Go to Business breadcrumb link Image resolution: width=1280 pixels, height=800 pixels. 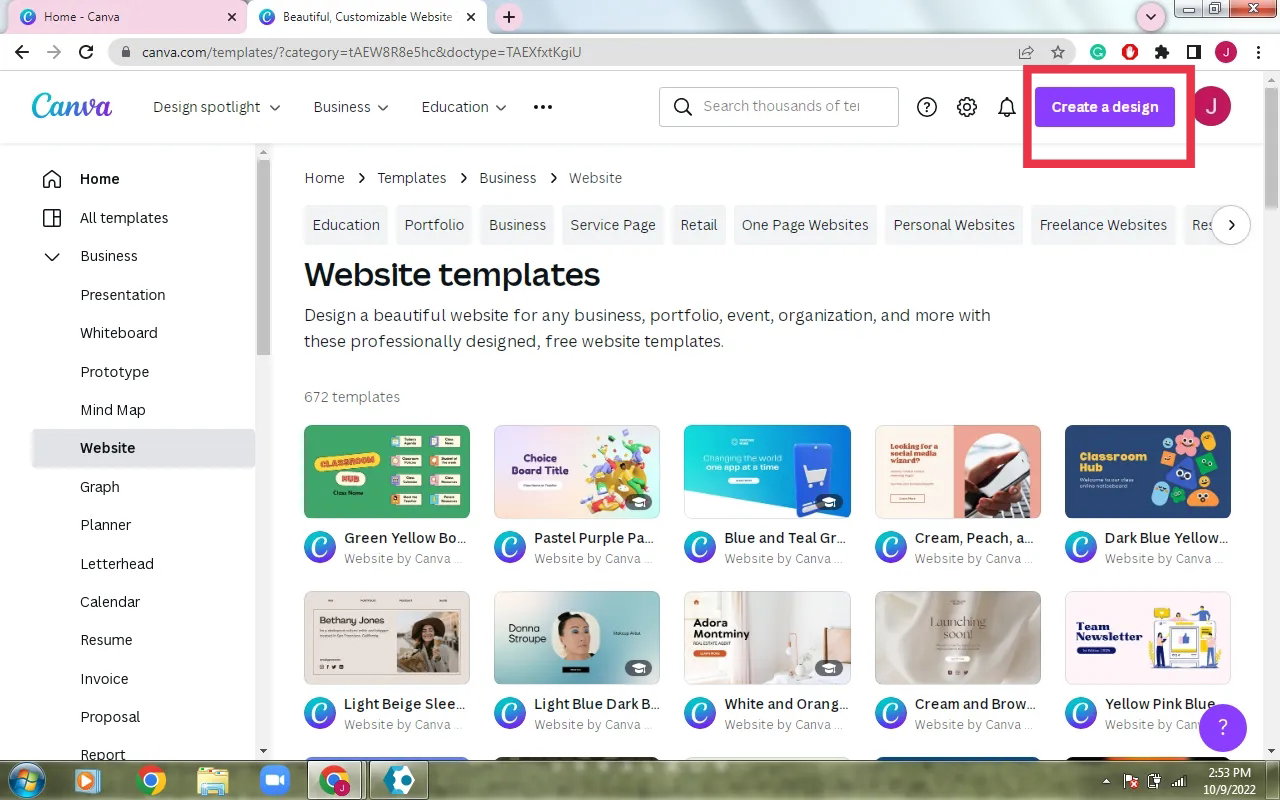[508, 178]
